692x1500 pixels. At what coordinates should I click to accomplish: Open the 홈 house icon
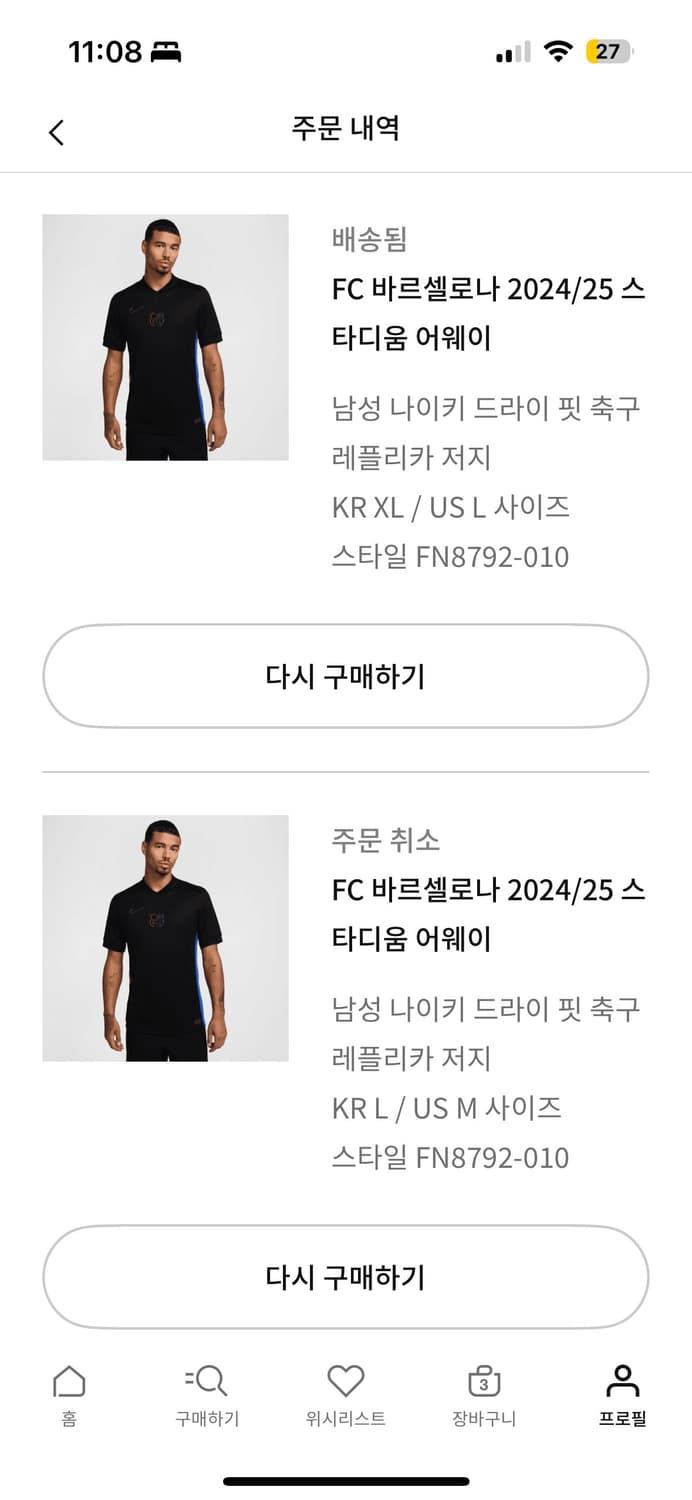coord(67,1381)
